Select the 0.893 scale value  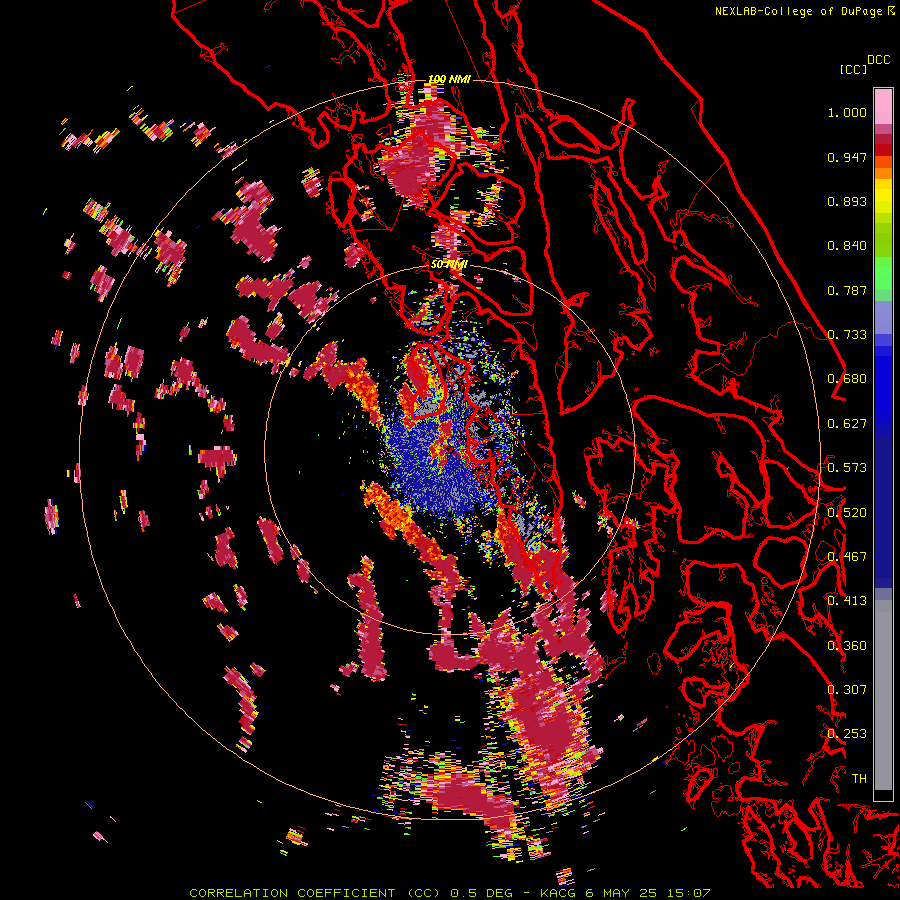coord(847,201)
